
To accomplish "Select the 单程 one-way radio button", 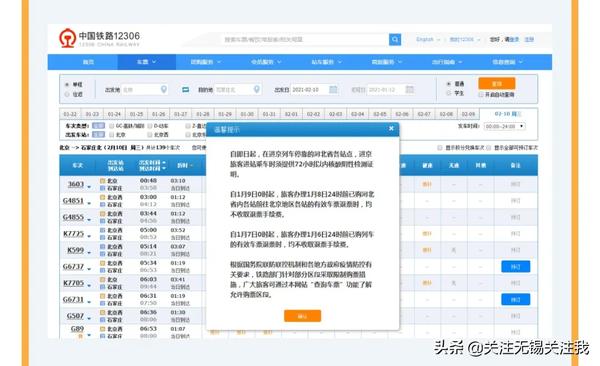I will click(x=67, y=84).
